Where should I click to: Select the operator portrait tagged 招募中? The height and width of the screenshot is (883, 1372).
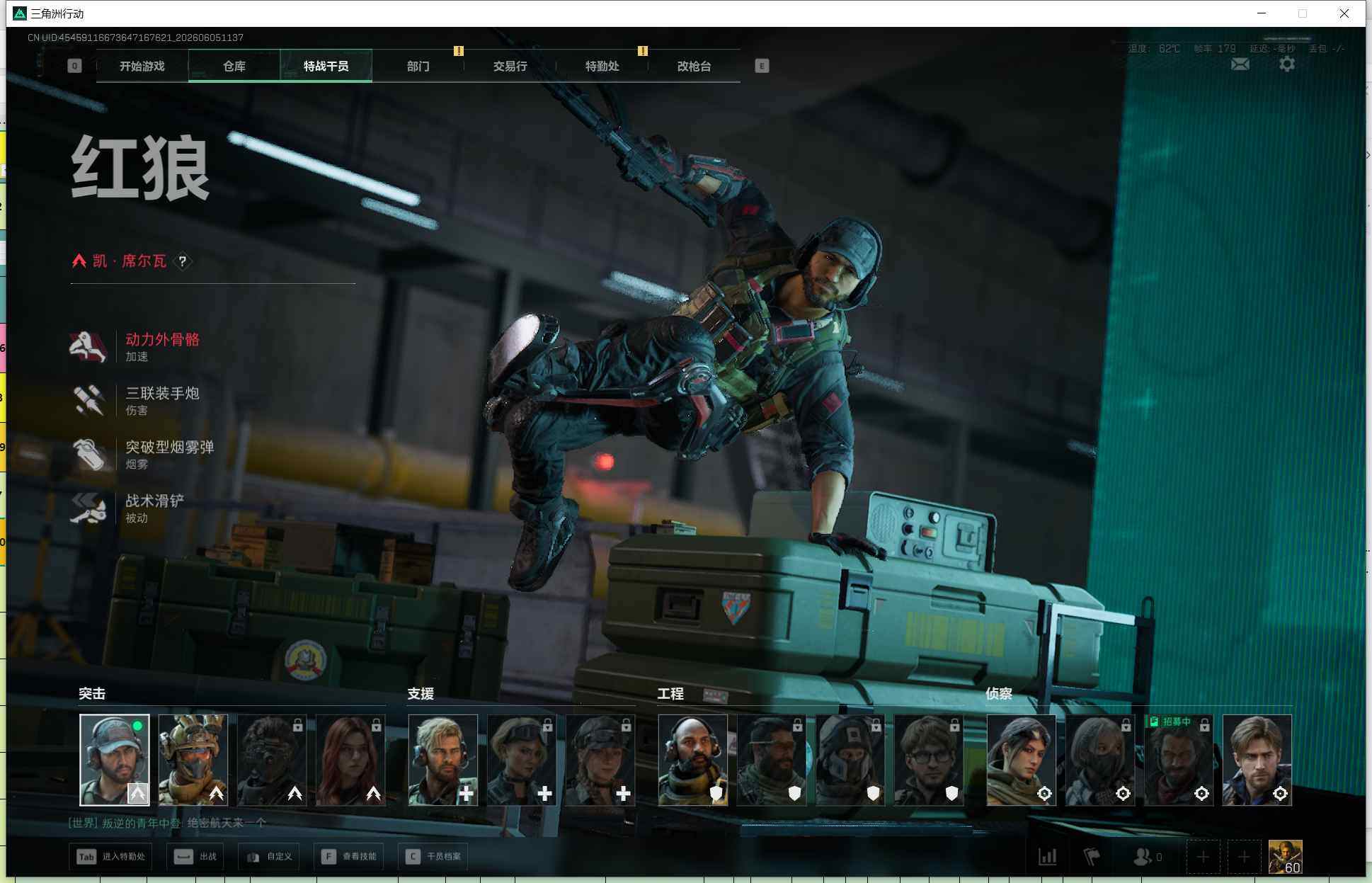click(1179, 760)
